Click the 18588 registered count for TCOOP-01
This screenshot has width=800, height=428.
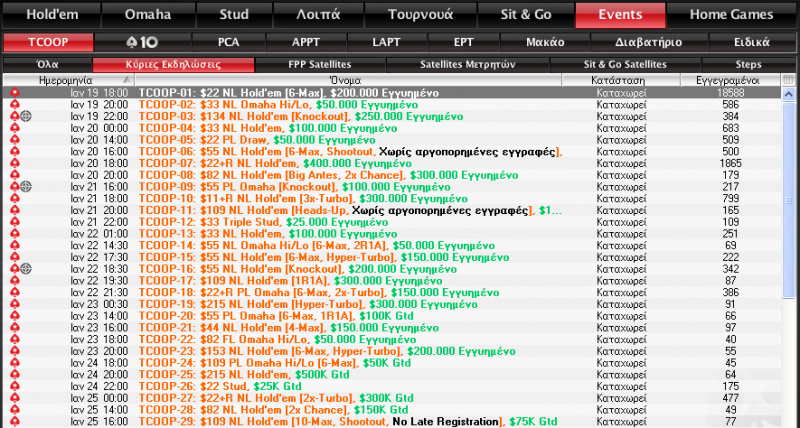click(x=730, y=93)
